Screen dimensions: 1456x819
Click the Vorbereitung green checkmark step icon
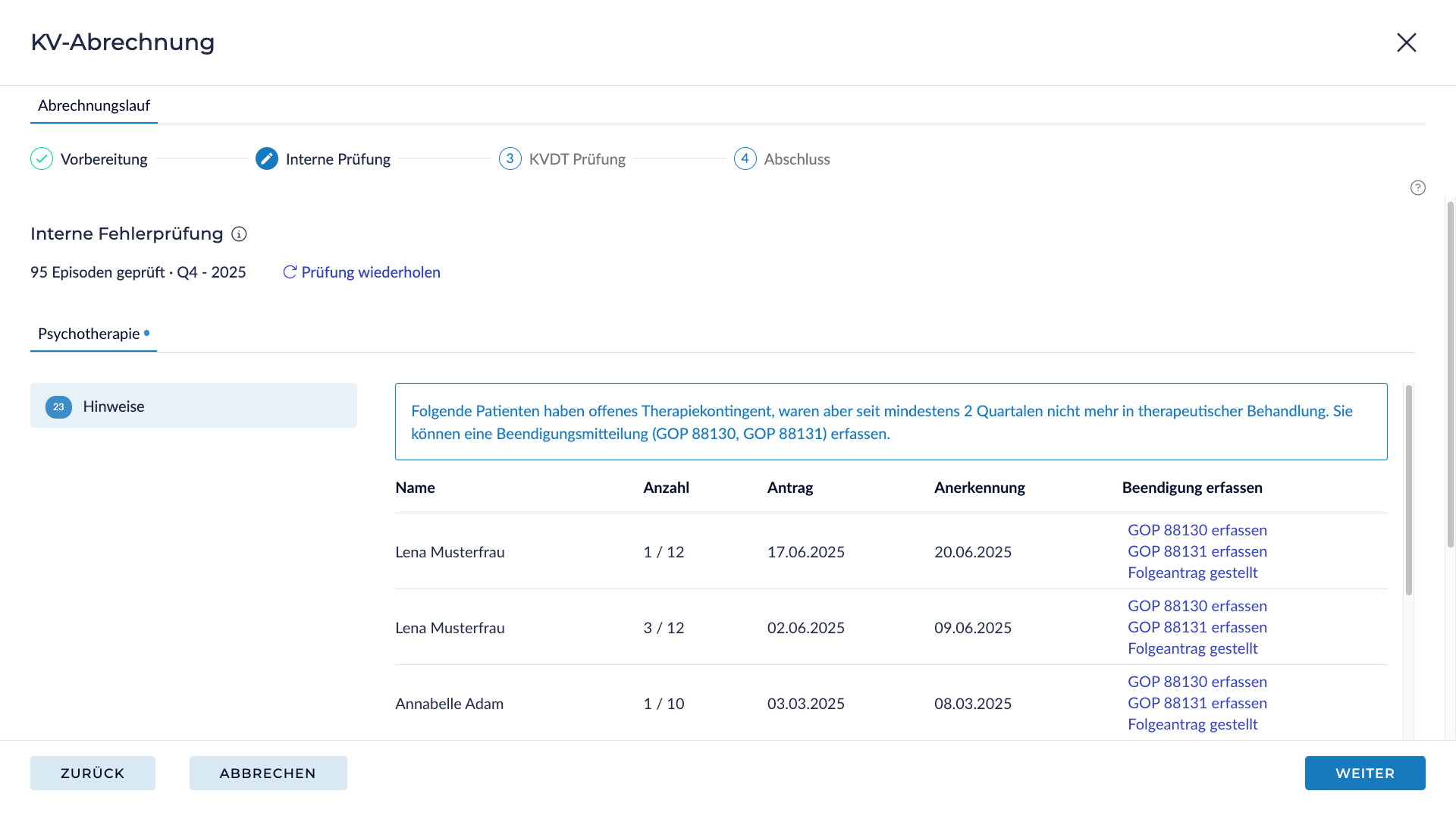tap(42, 159)
